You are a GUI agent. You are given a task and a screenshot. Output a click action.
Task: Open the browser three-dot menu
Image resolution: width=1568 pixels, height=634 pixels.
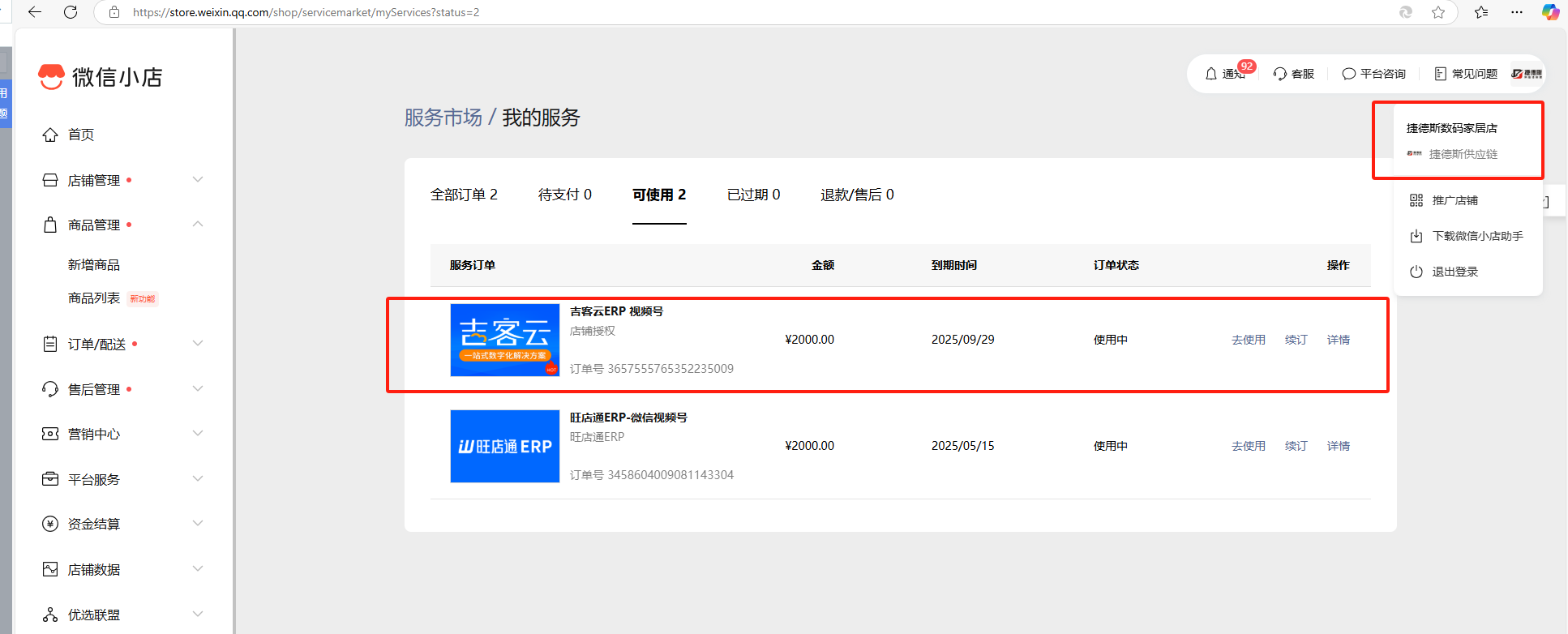(x=1517, y=12)
